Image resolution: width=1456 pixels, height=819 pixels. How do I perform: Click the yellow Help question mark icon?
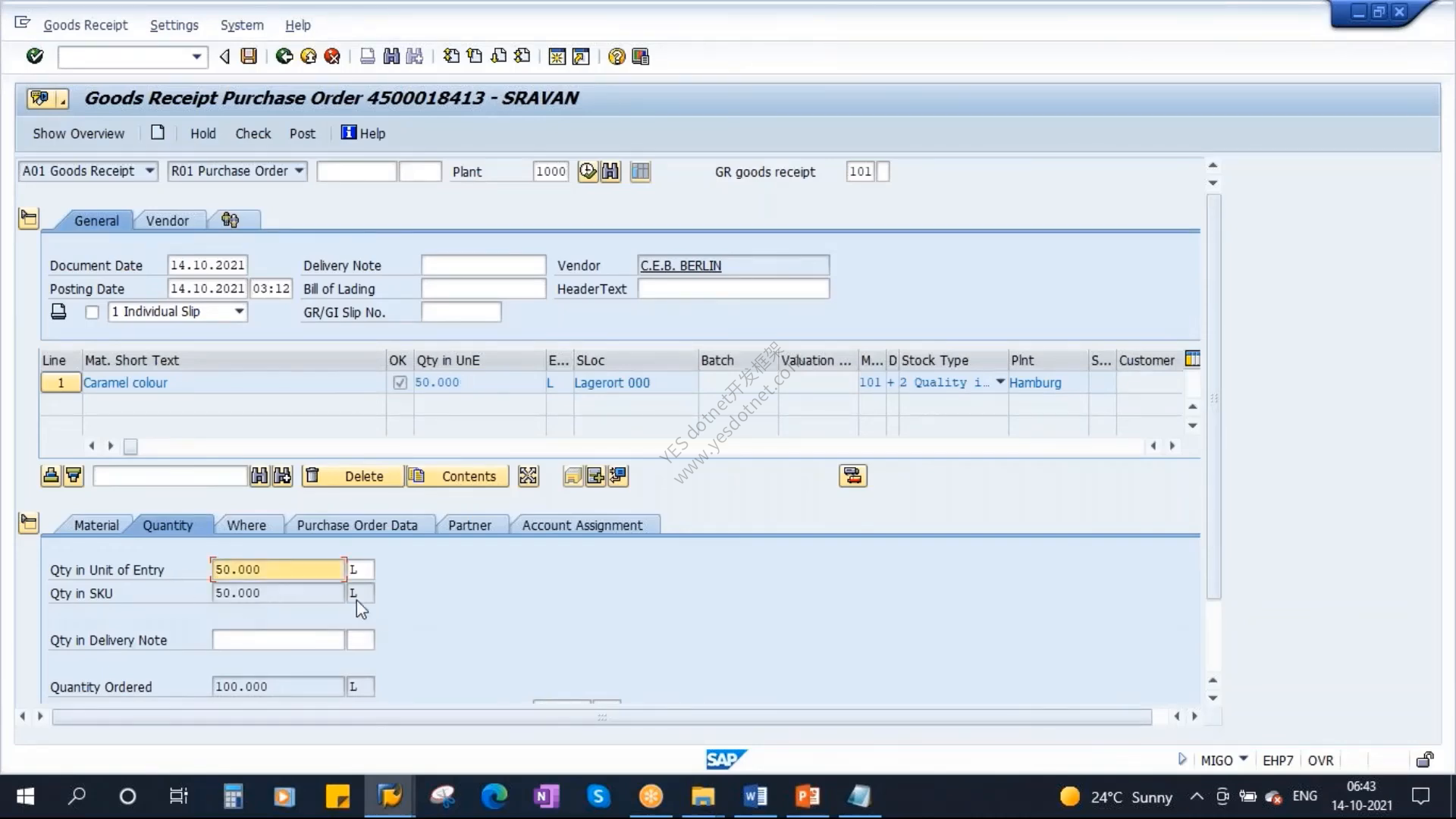click(x=617, y=57)
